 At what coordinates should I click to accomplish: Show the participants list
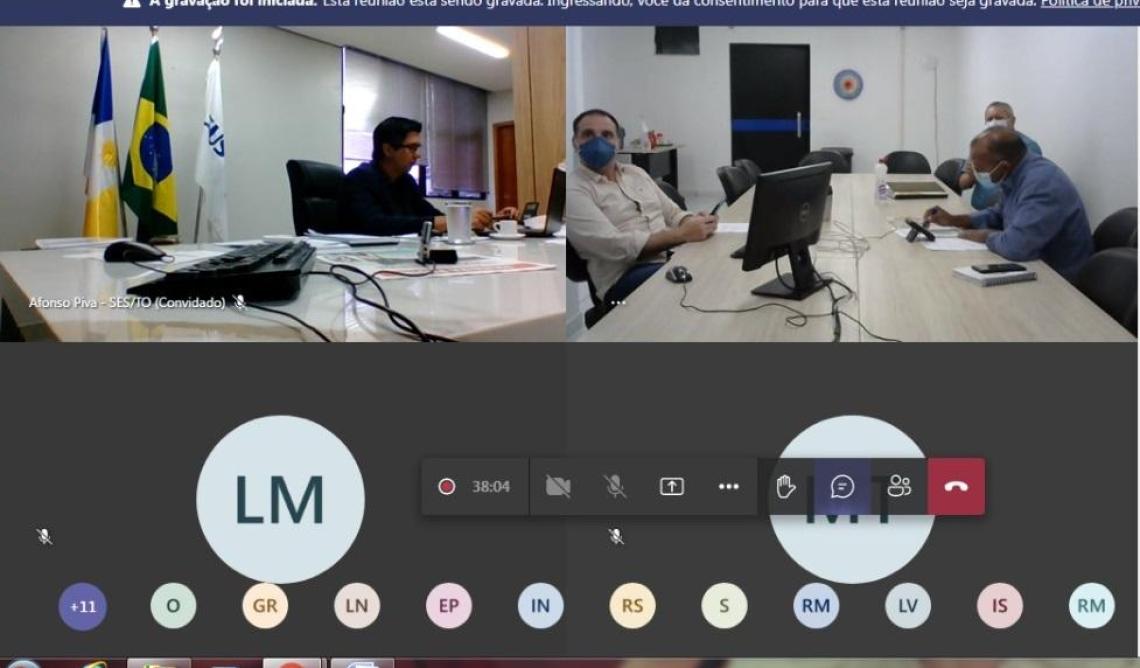pos(899,486)
